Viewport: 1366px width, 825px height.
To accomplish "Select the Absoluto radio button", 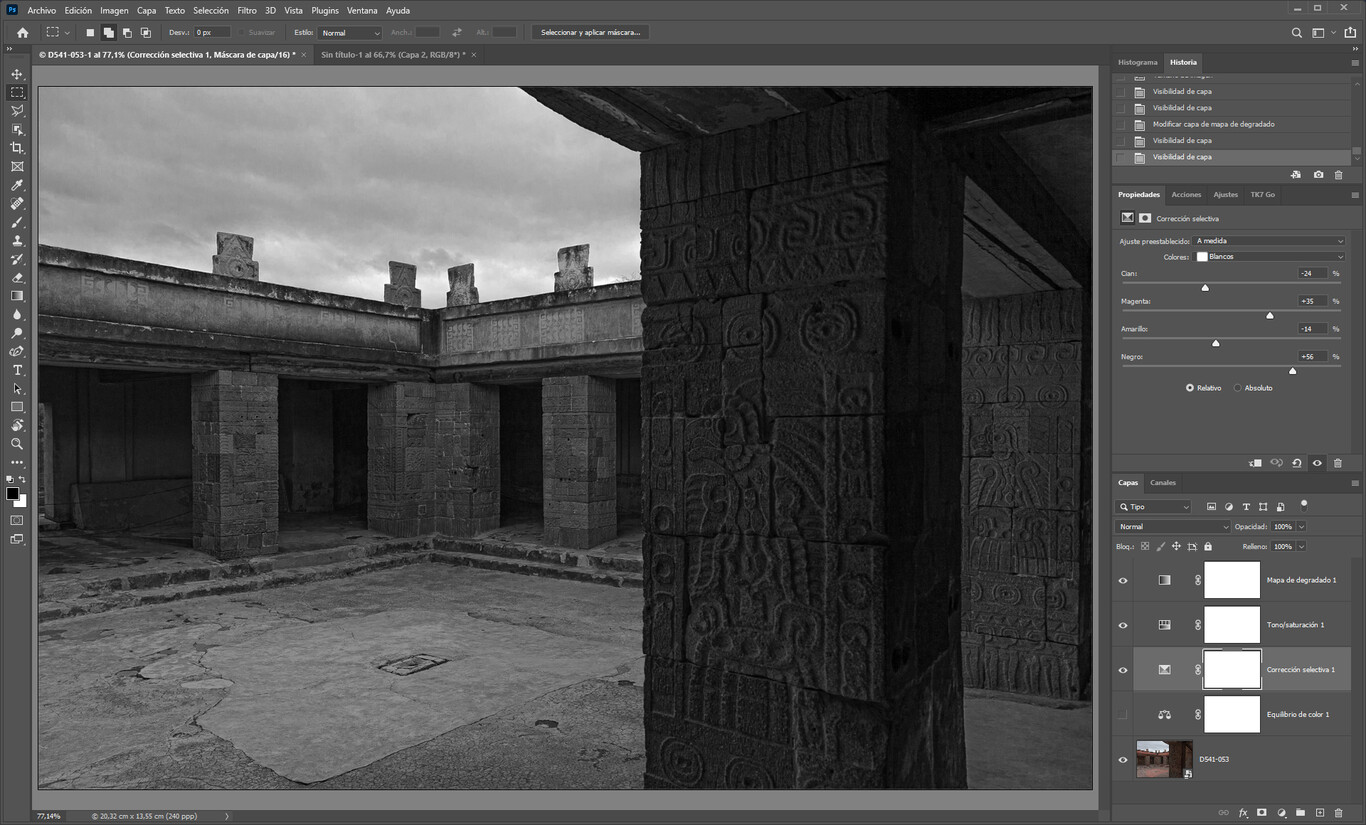I will point(1237,388).
